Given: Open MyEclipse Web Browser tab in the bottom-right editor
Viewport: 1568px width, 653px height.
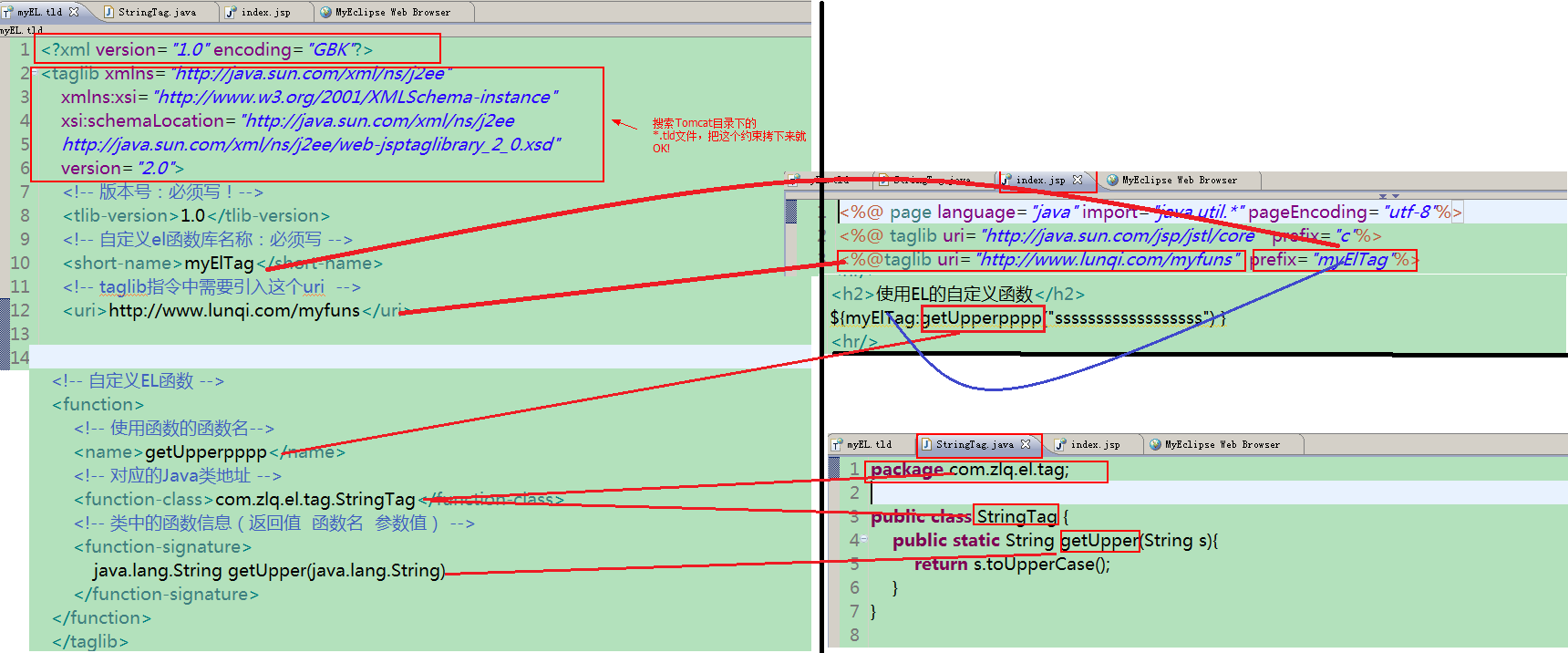Looking at the screenshot, I should click(1222, 444).
